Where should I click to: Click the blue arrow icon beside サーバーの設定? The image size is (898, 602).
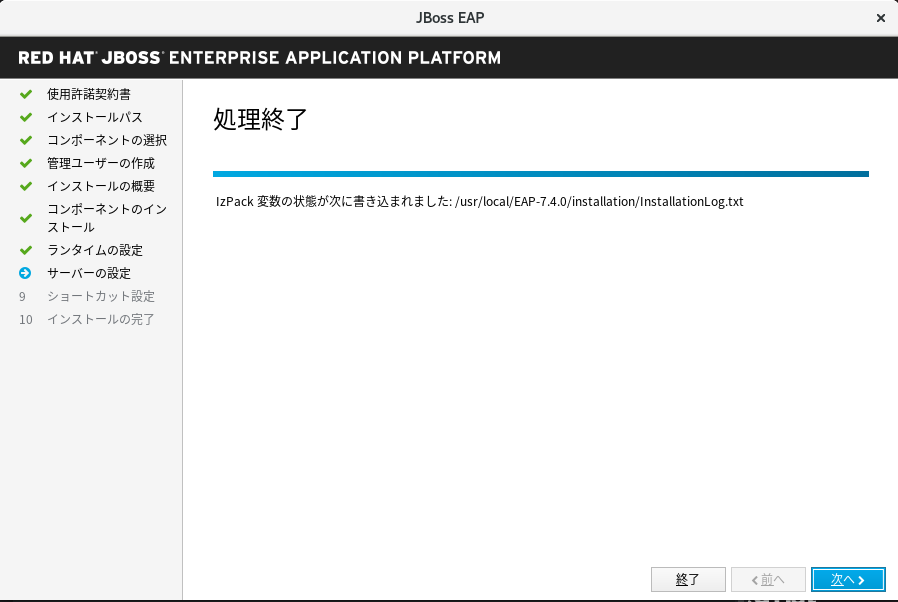coord(25,273)
